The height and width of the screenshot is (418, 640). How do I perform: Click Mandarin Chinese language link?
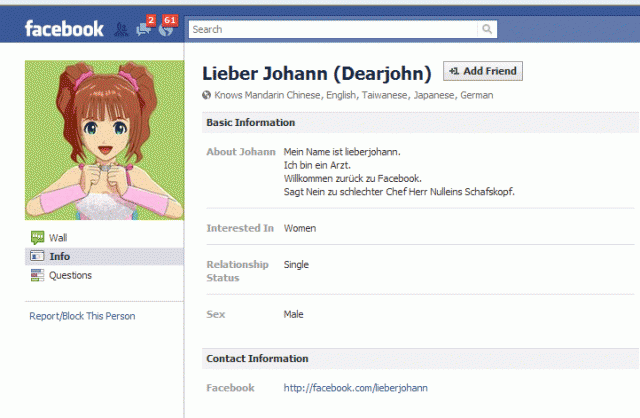pyautogui.click(x=282, y=95)
